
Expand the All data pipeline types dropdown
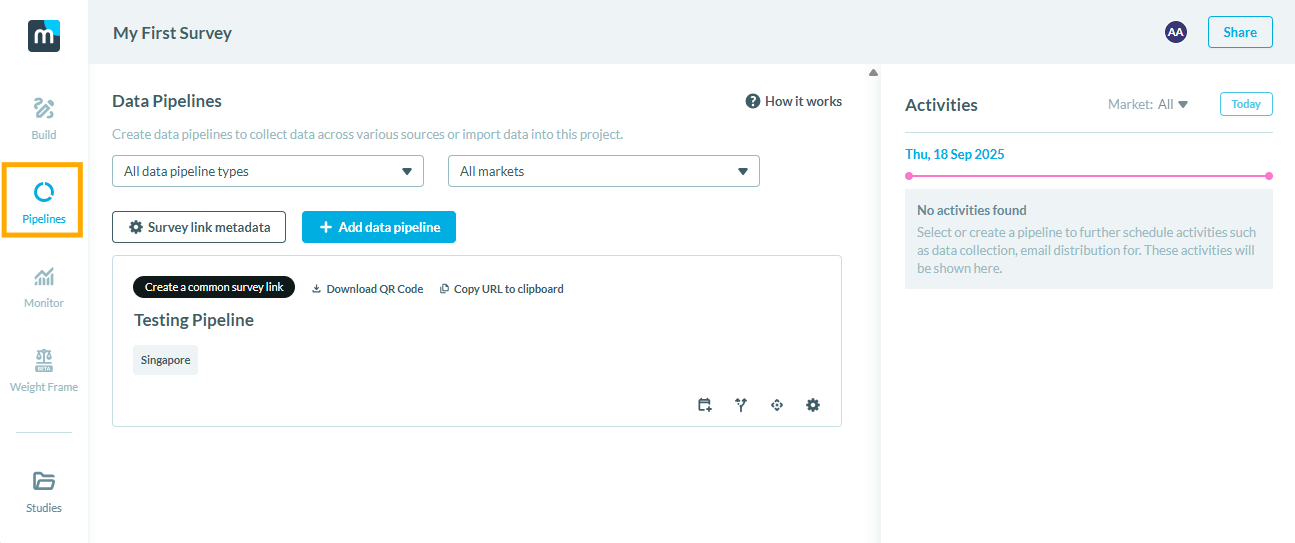(x=268, y=171)
